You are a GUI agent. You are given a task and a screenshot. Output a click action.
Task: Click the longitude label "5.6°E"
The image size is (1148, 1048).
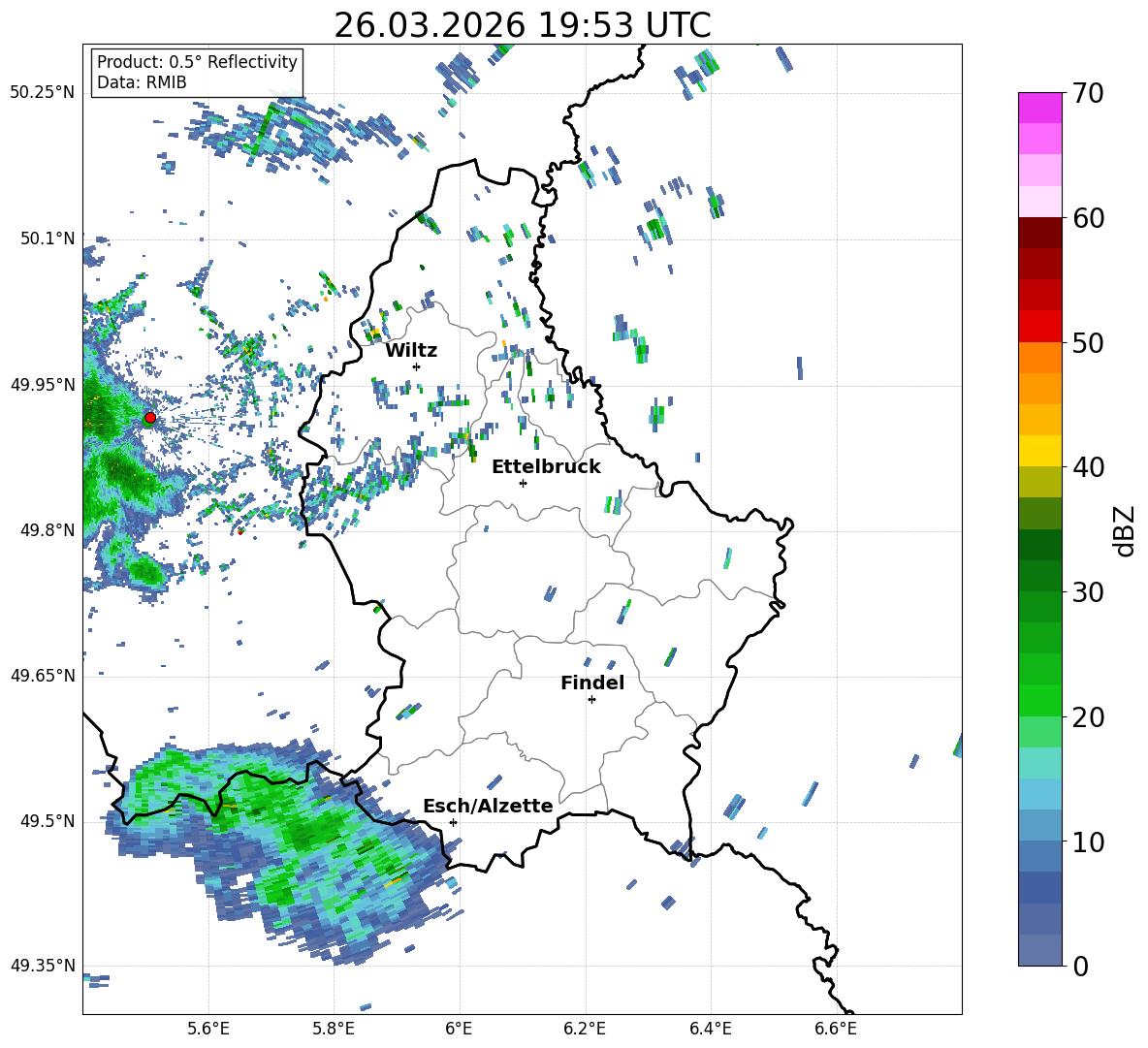pyautogui.click(x=208, y=1029)
